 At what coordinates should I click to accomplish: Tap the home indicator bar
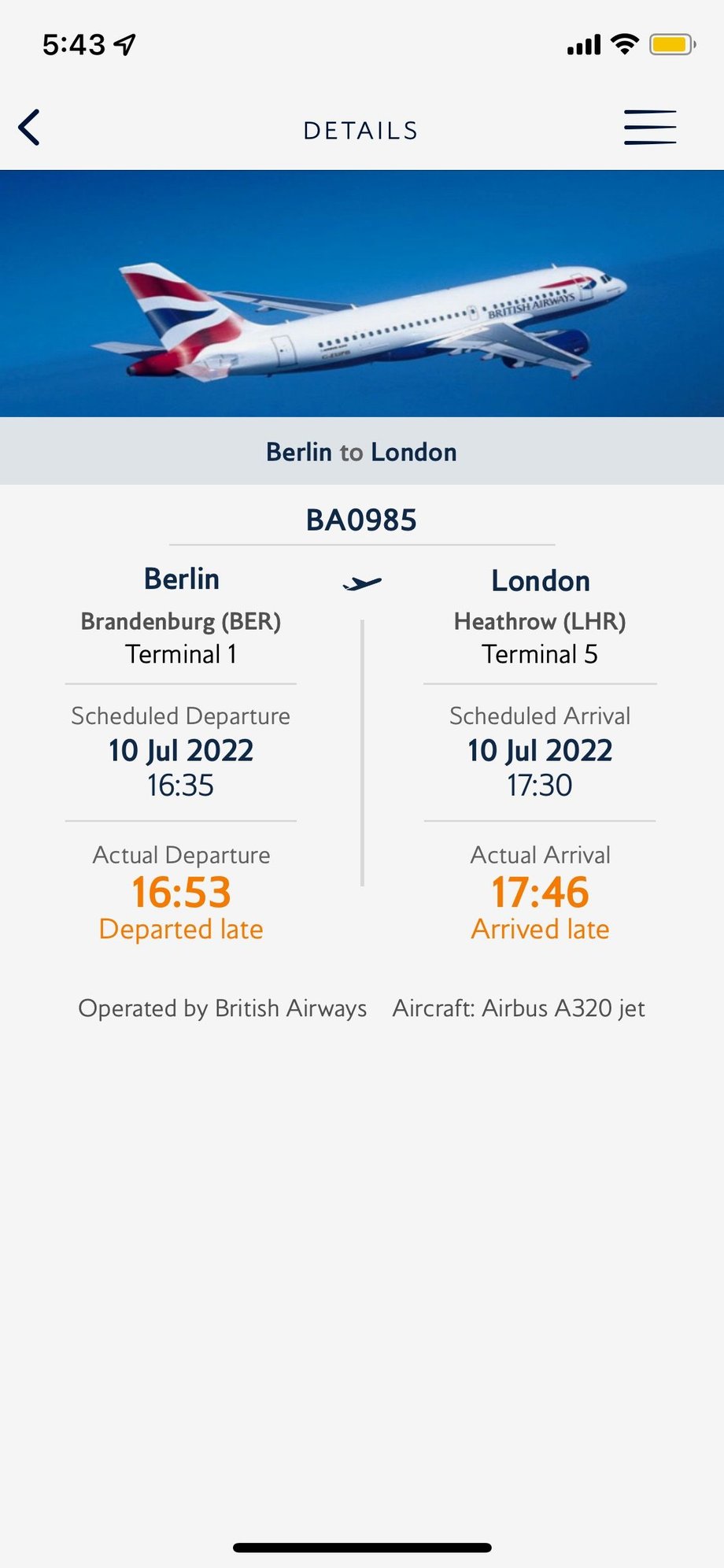[362, 1548]
